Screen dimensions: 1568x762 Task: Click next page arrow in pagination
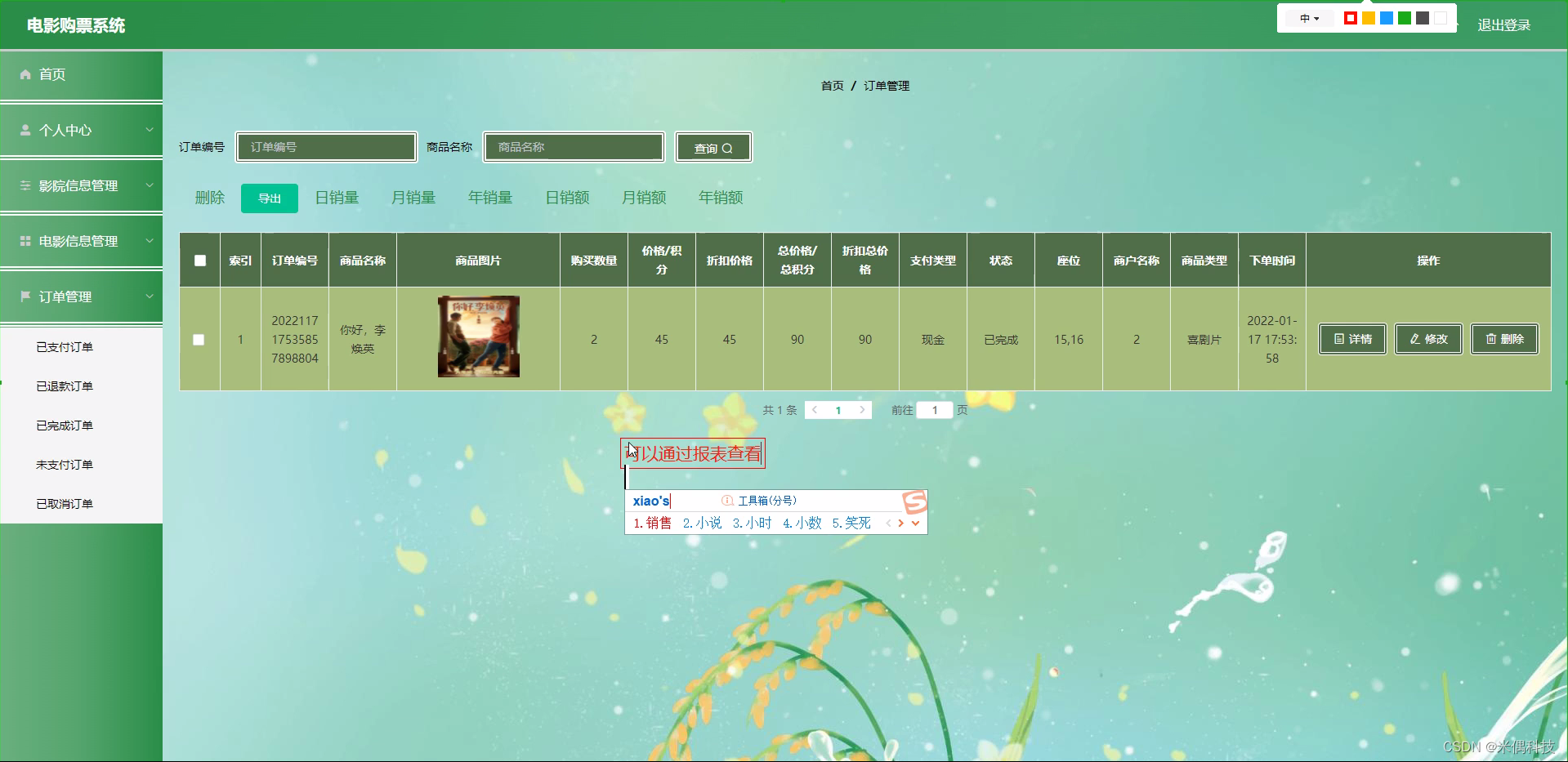pyautogui.click(x=862, y=410)
